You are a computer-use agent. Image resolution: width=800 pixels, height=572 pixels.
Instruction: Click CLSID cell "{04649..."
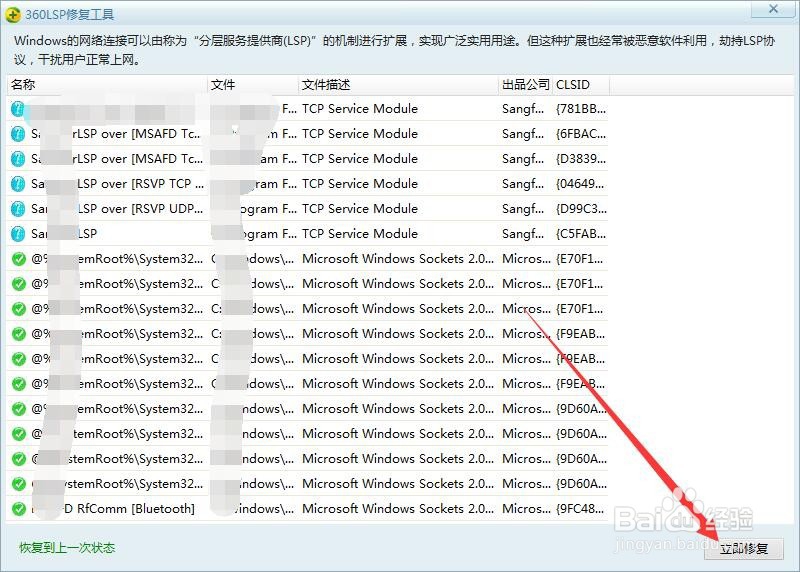(581, 184)
